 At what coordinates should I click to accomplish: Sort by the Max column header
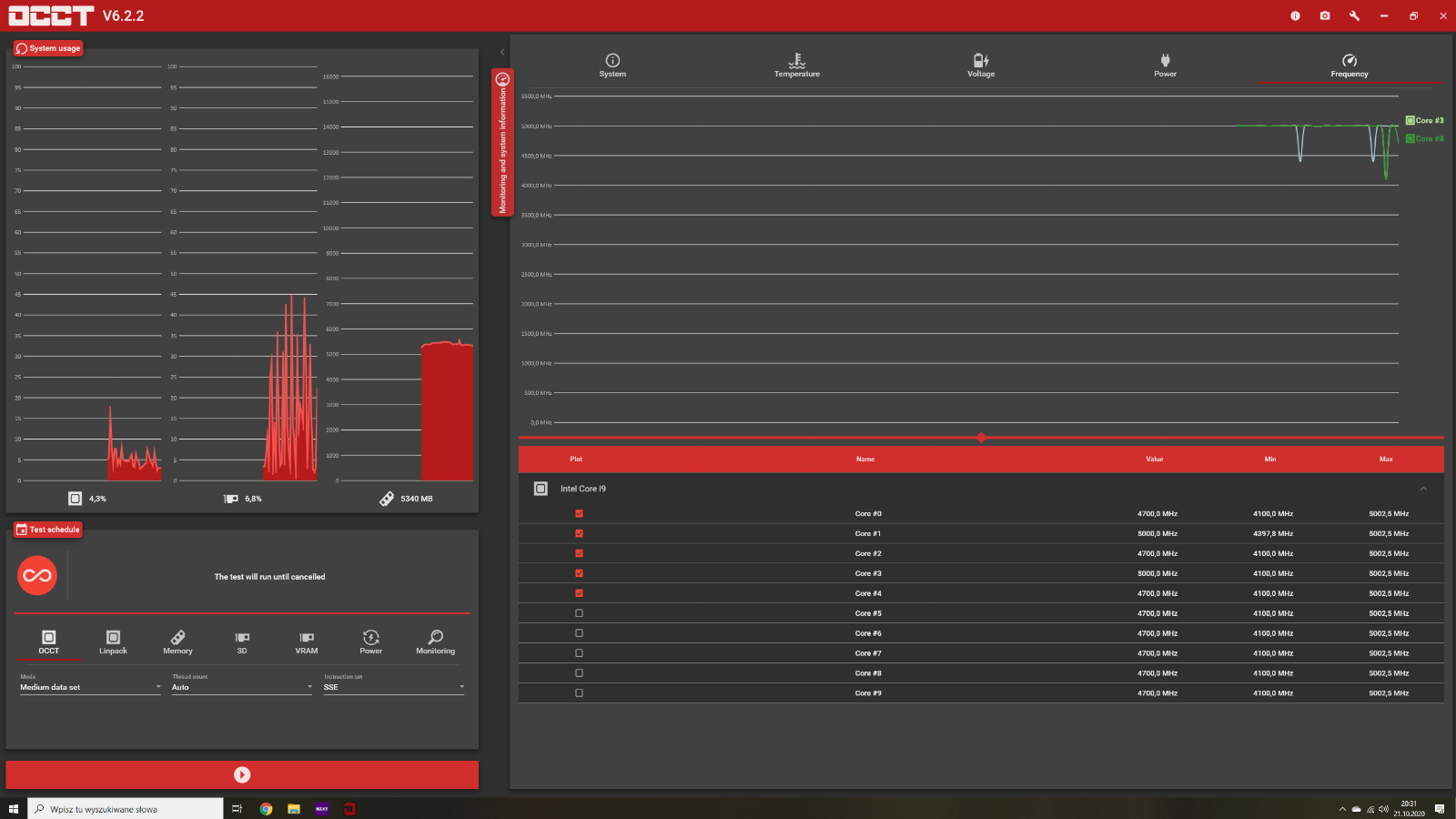[1386, 459]
